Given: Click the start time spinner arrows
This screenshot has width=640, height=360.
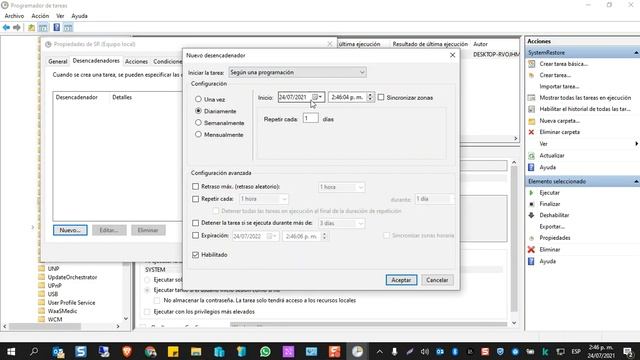Looking at the screenshot, I should [370, 97].
